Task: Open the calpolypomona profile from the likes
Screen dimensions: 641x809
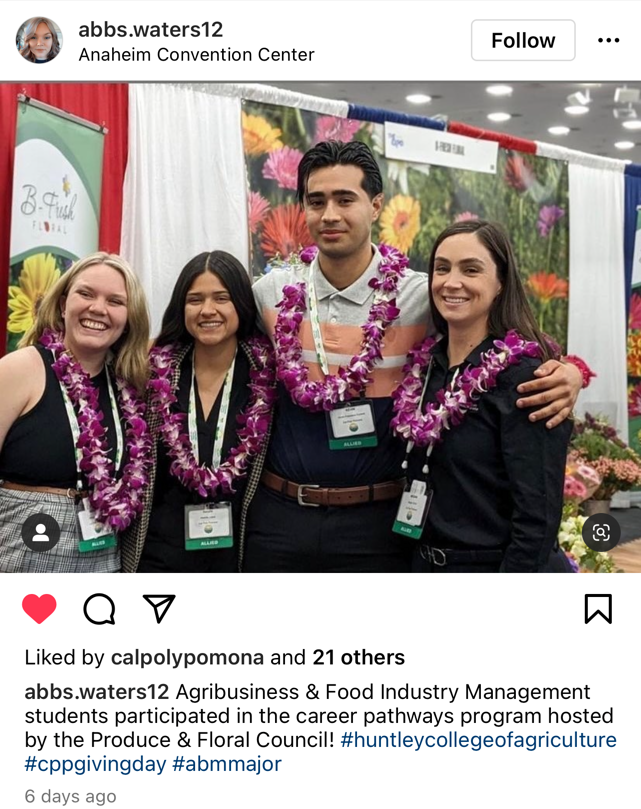Action: [187, 658]
